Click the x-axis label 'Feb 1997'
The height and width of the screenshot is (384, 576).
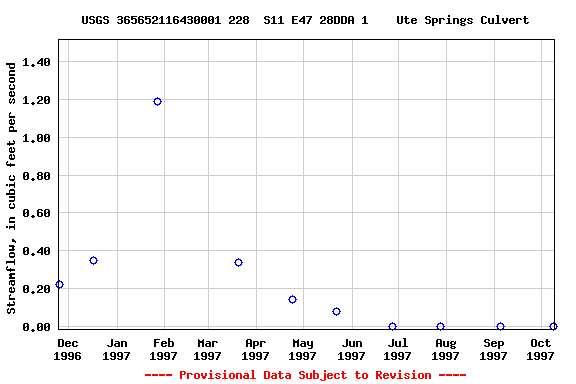[163, 349]
